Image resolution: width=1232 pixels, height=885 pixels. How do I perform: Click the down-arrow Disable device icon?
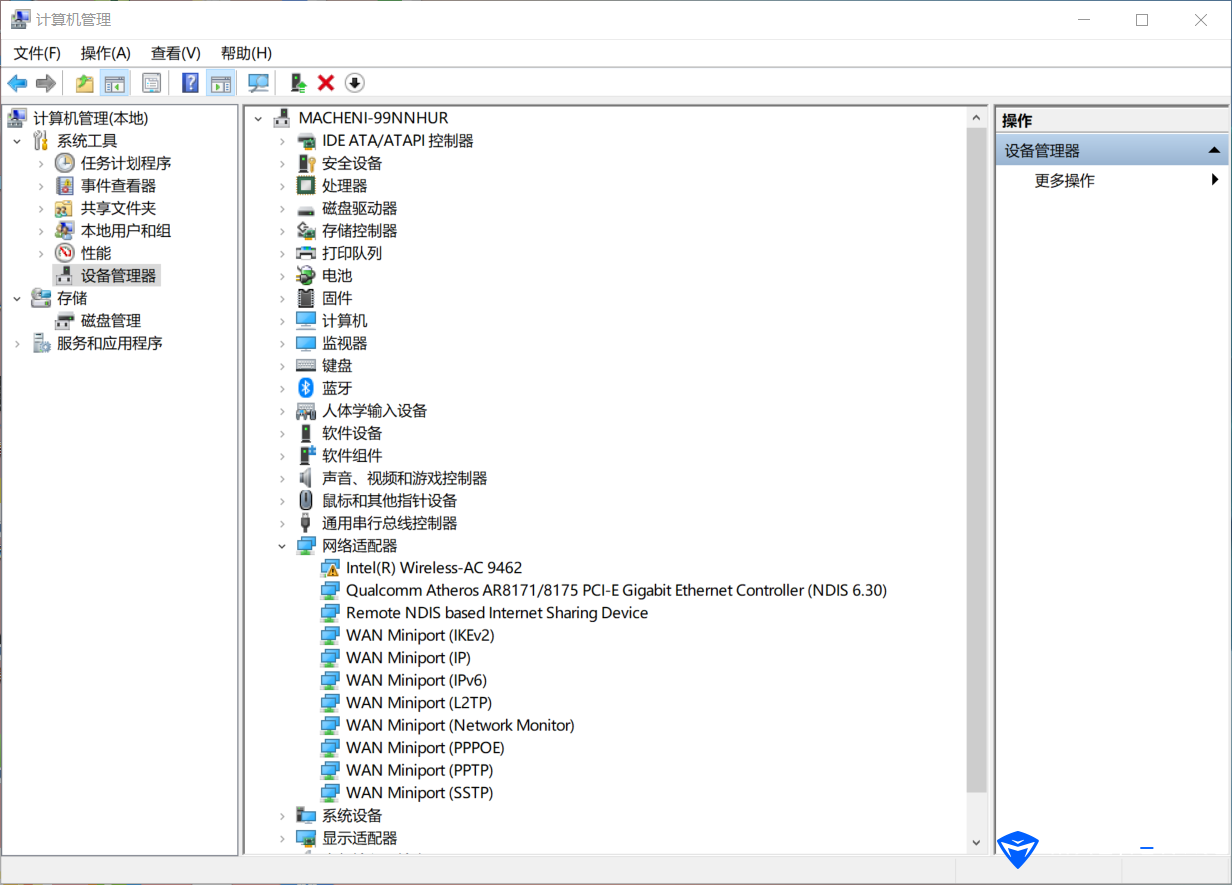354,83
